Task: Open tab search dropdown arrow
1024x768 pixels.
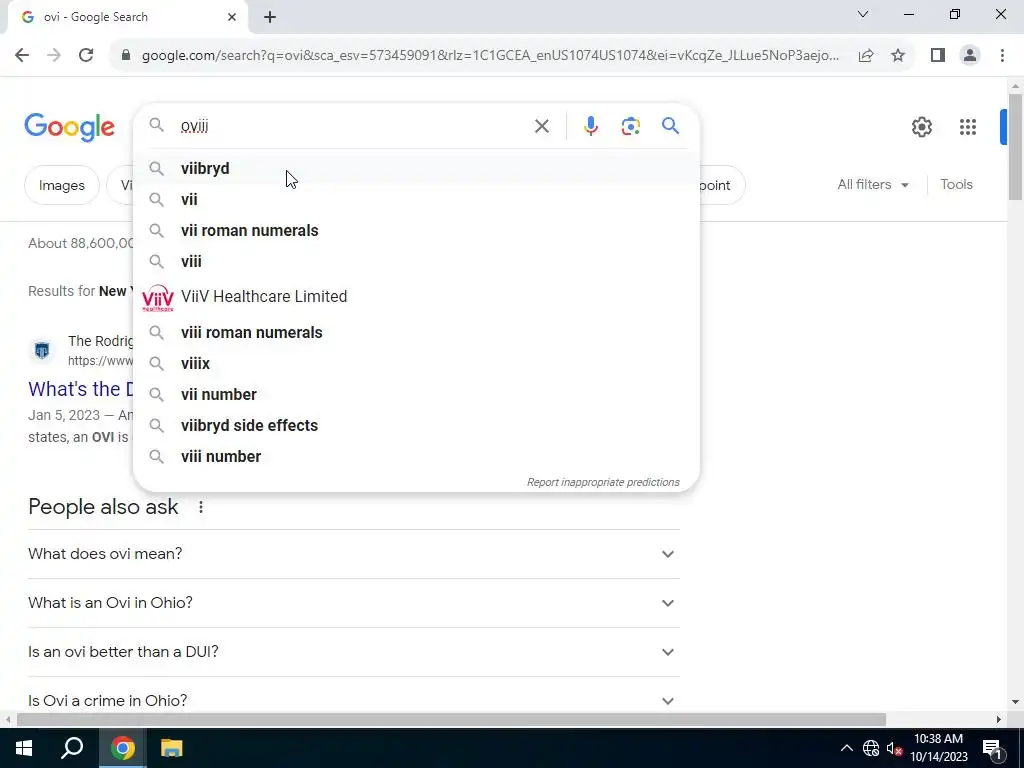Action: pyautogui.click(x=863, y=14)
